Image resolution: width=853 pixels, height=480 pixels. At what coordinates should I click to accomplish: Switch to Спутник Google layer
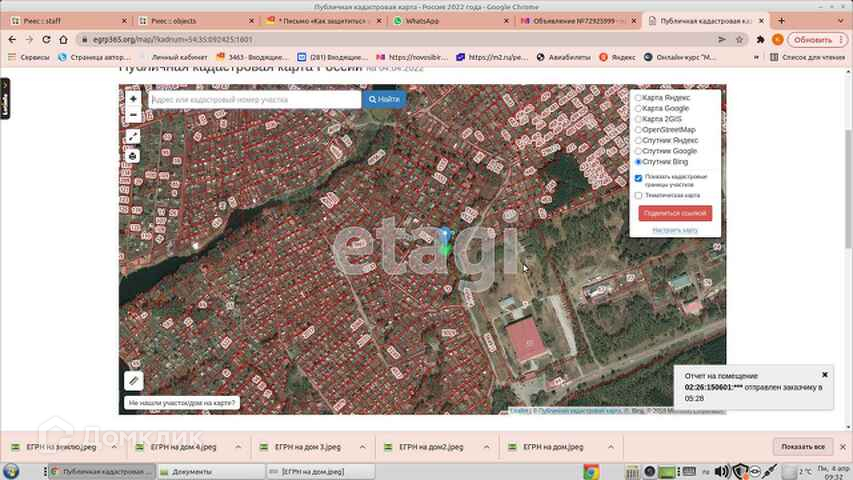(x=639, y=151)
